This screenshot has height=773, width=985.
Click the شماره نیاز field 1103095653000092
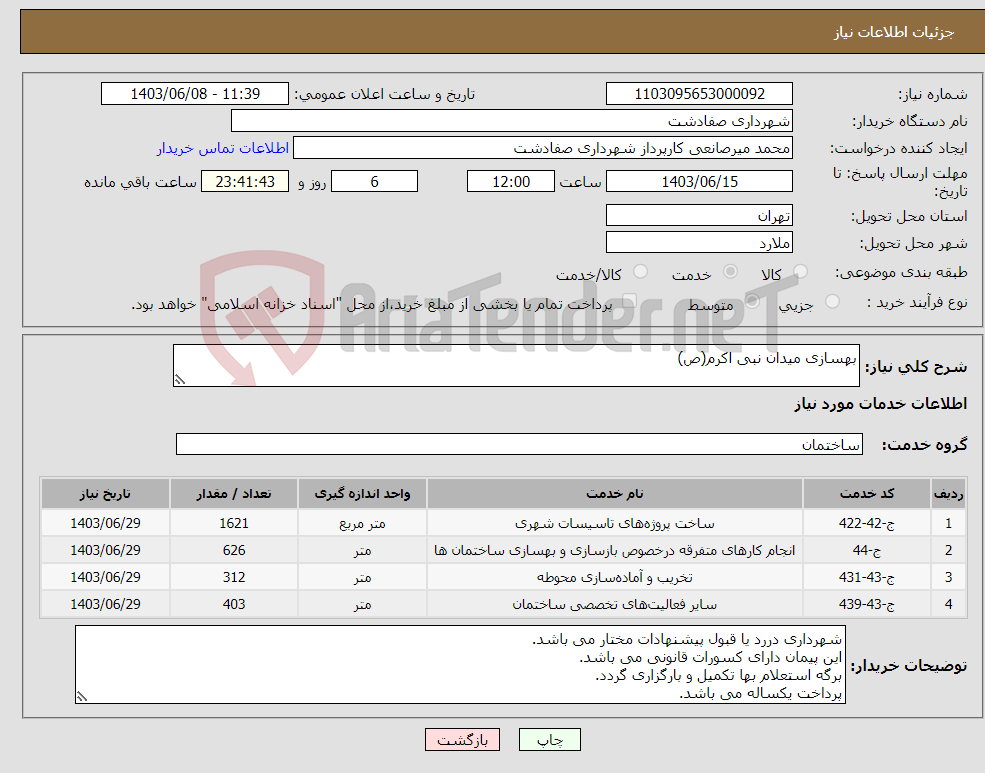(x=699, y=94)
